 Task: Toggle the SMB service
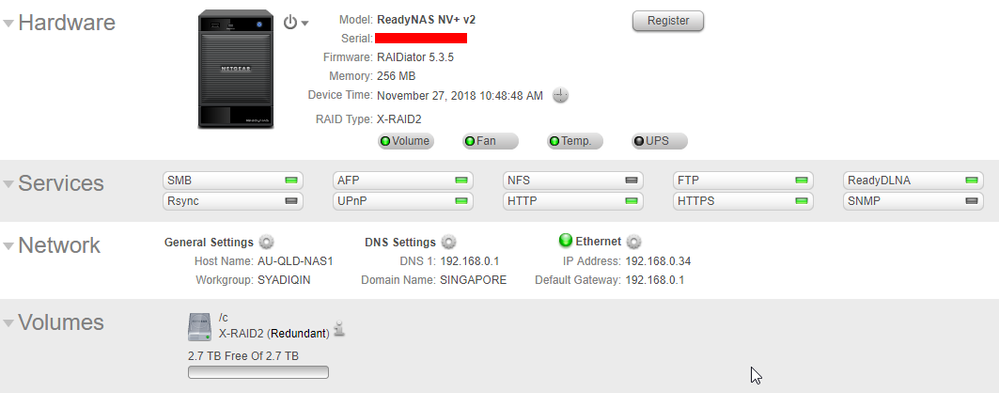(x=233, y=180)
